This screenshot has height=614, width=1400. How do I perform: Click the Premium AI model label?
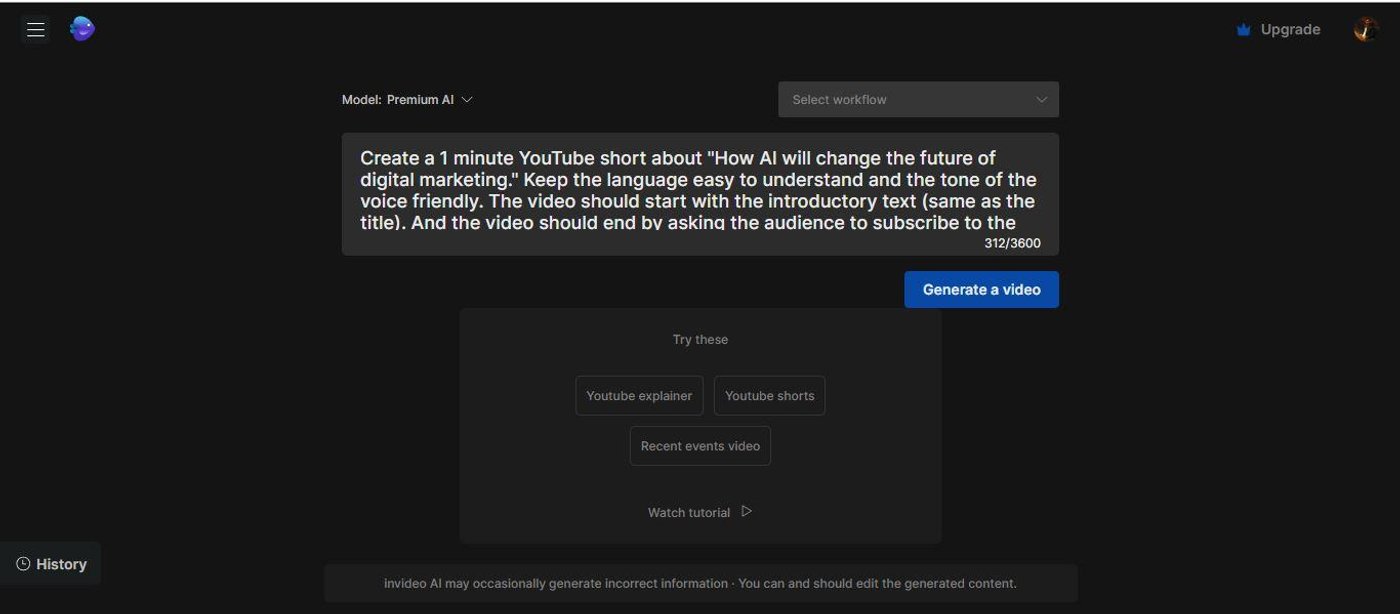tap(420, 100)
